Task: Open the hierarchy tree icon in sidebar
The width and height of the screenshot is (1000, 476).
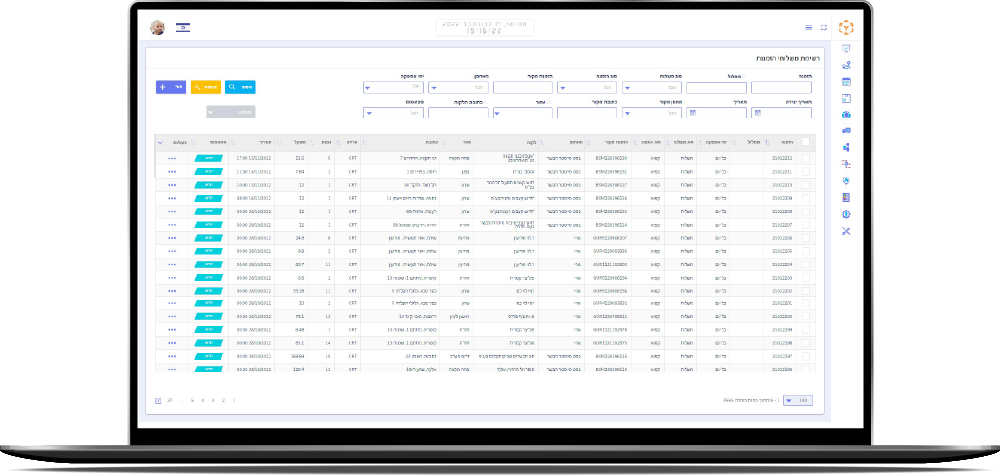Action: coord(846,147)
